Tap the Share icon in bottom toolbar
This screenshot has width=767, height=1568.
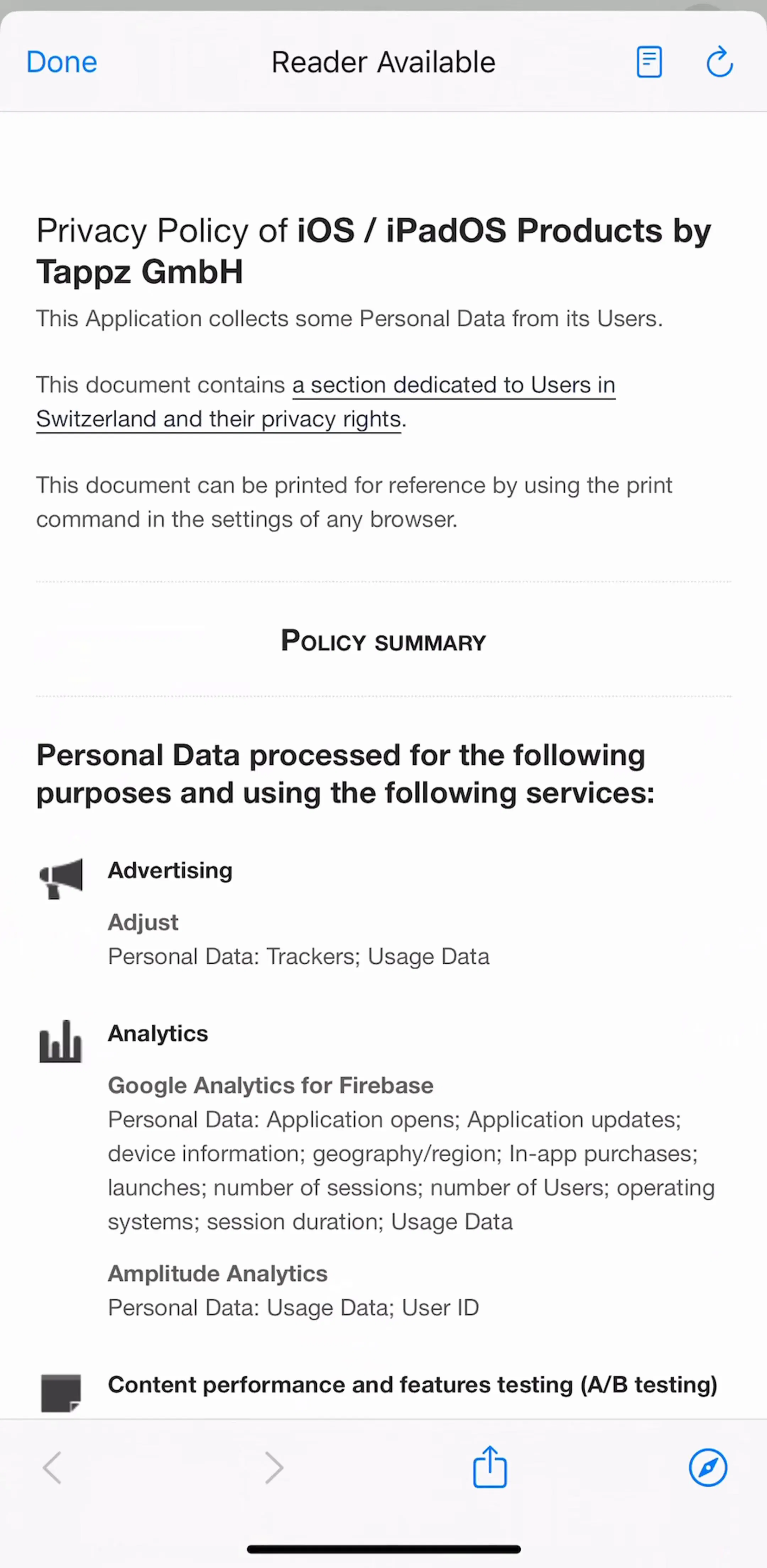(x=490, y=1467)
